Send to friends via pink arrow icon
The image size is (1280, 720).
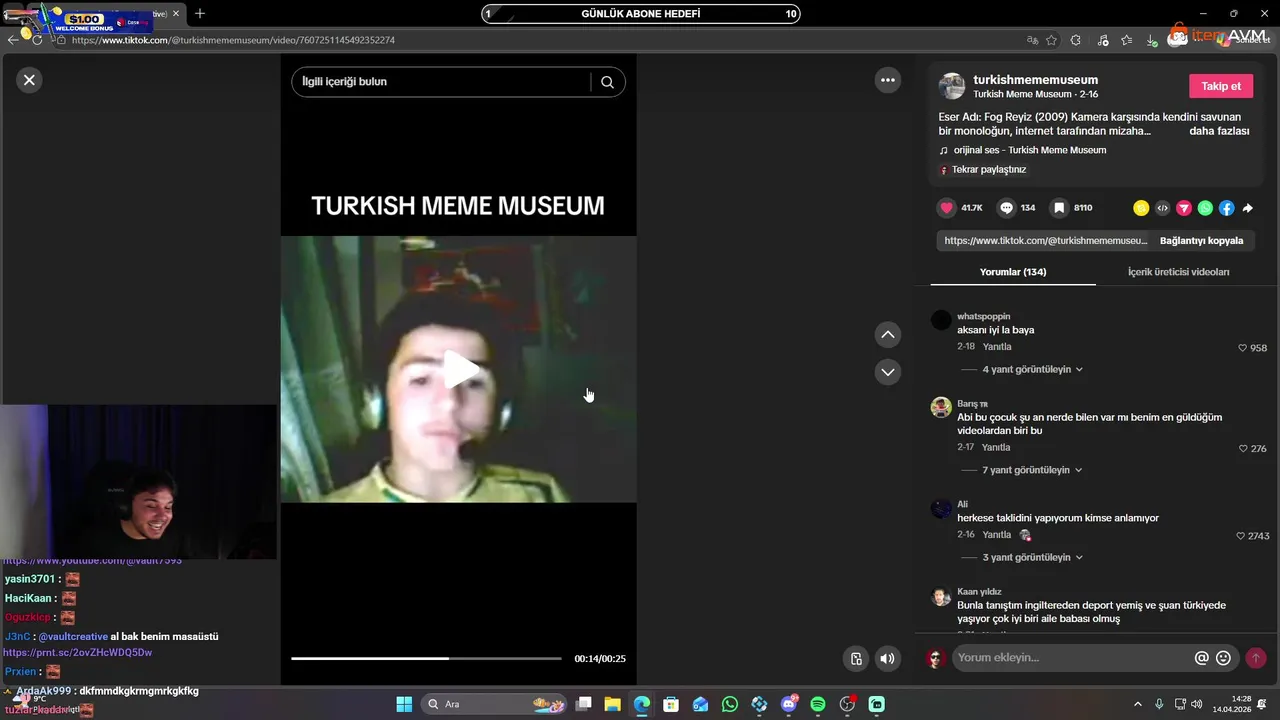click(1184, 208)
